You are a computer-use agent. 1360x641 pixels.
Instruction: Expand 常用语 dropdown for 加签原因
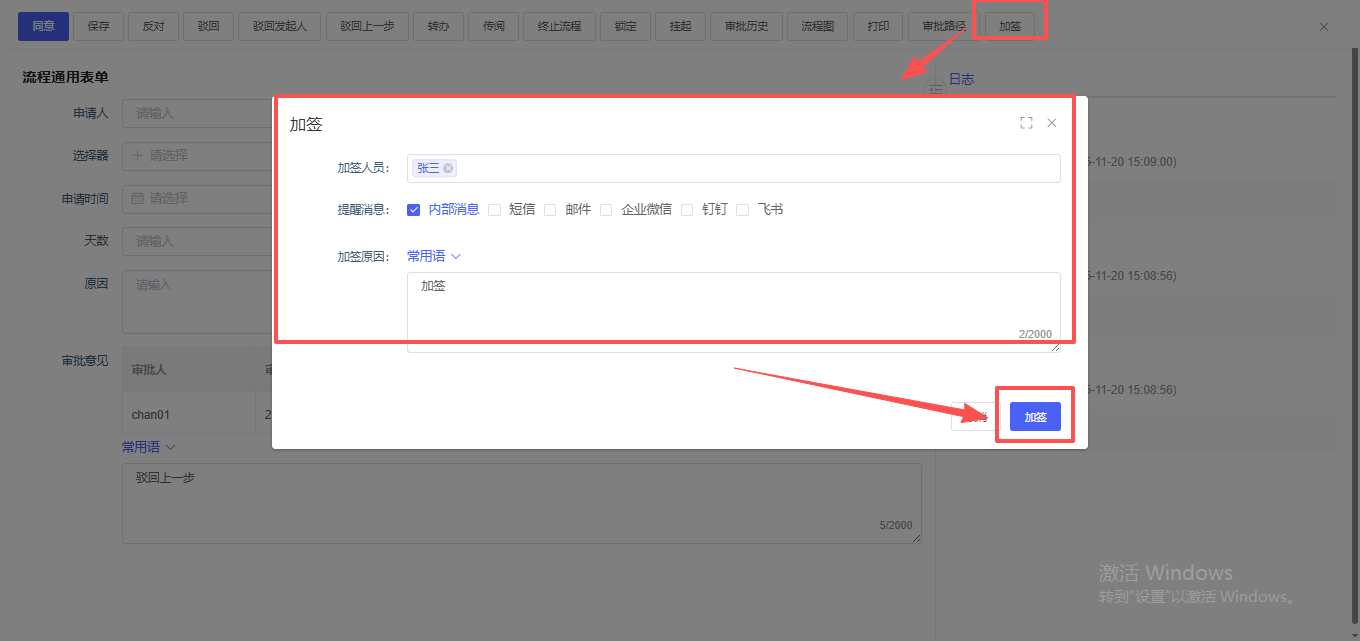[433, 256]
